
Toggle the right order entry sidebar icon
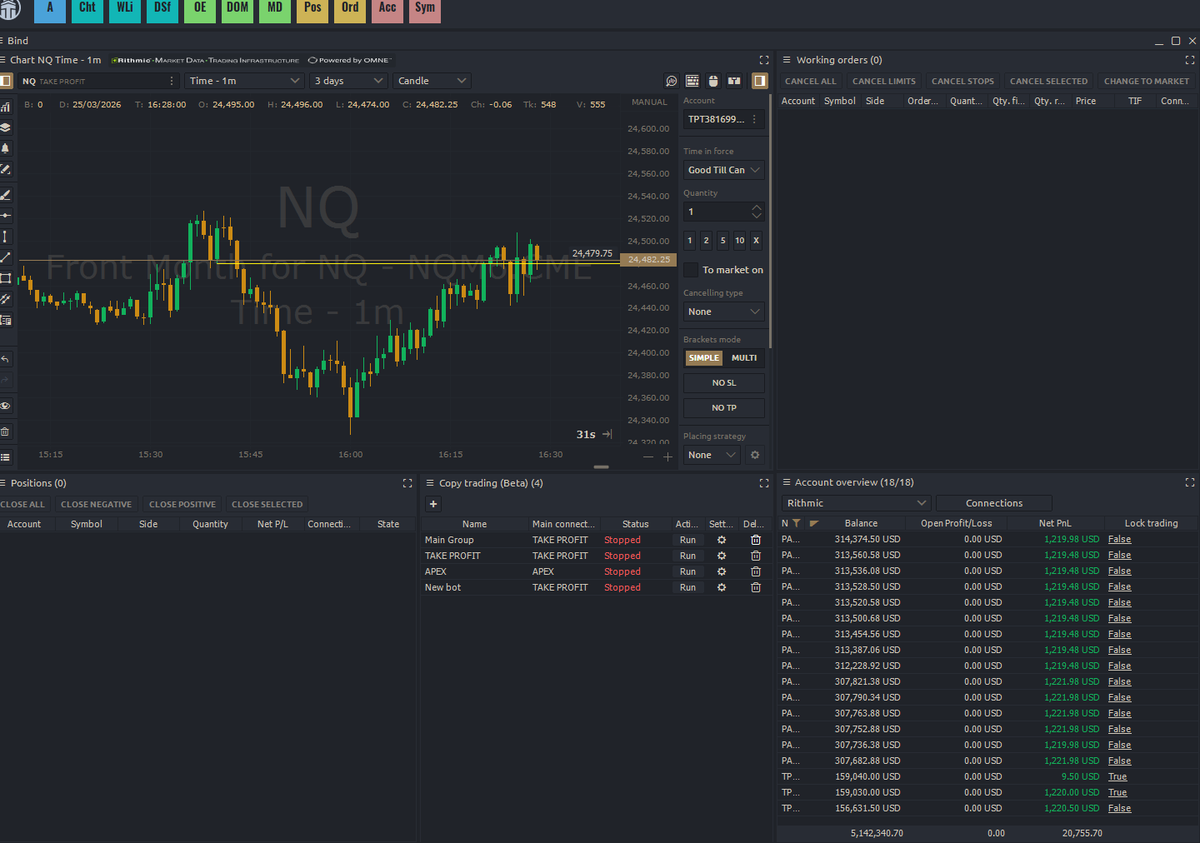tap(759, 81)
